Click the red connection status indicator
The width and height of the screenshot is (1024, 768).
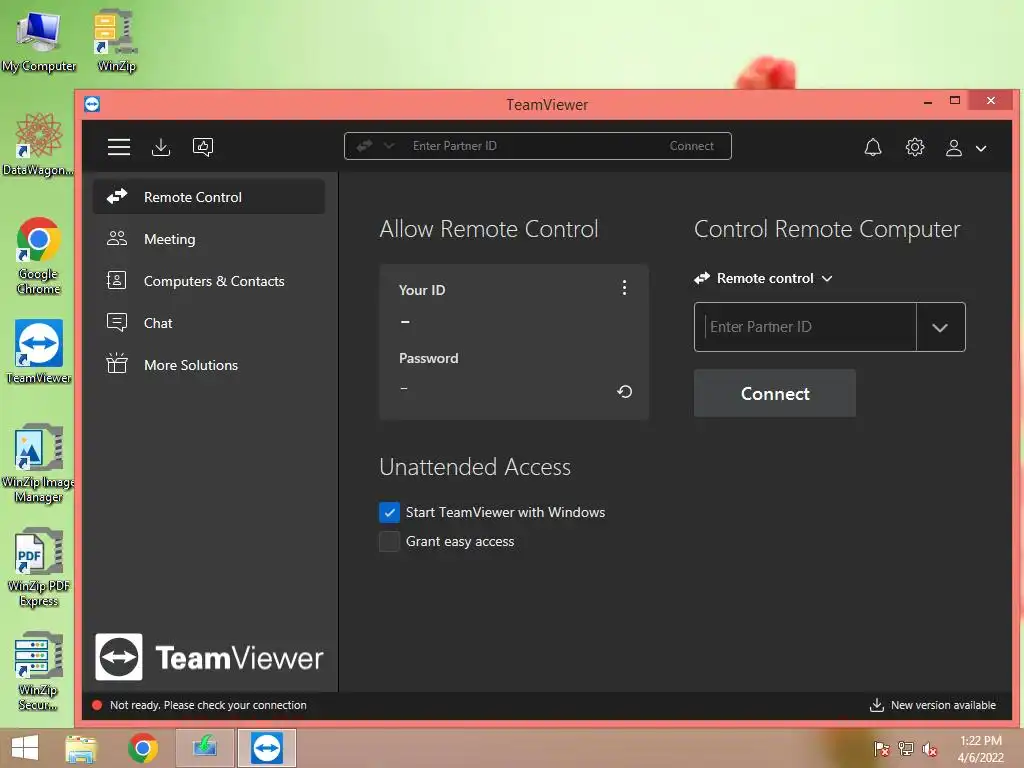[97, 705]
